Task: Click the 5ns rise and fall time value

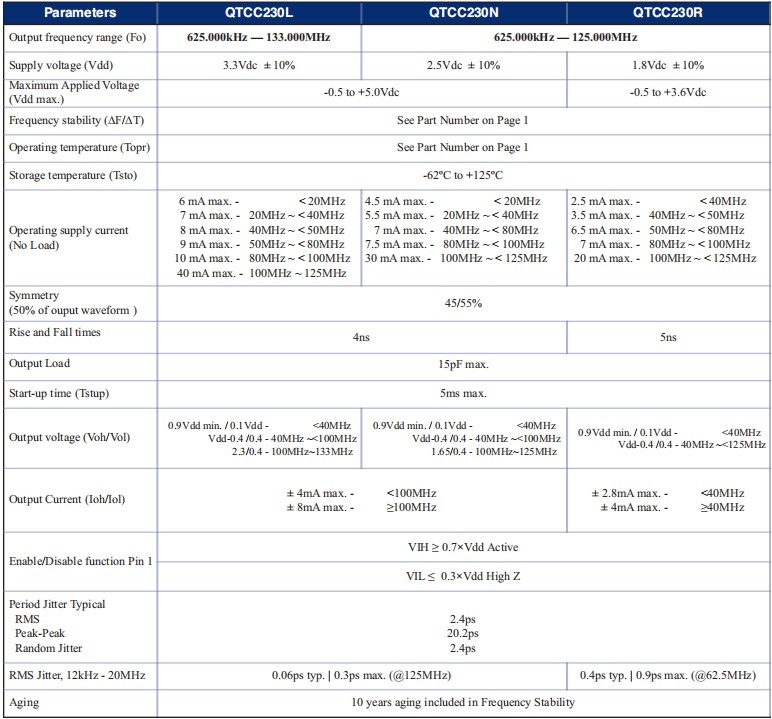Action: click(667, 337)
